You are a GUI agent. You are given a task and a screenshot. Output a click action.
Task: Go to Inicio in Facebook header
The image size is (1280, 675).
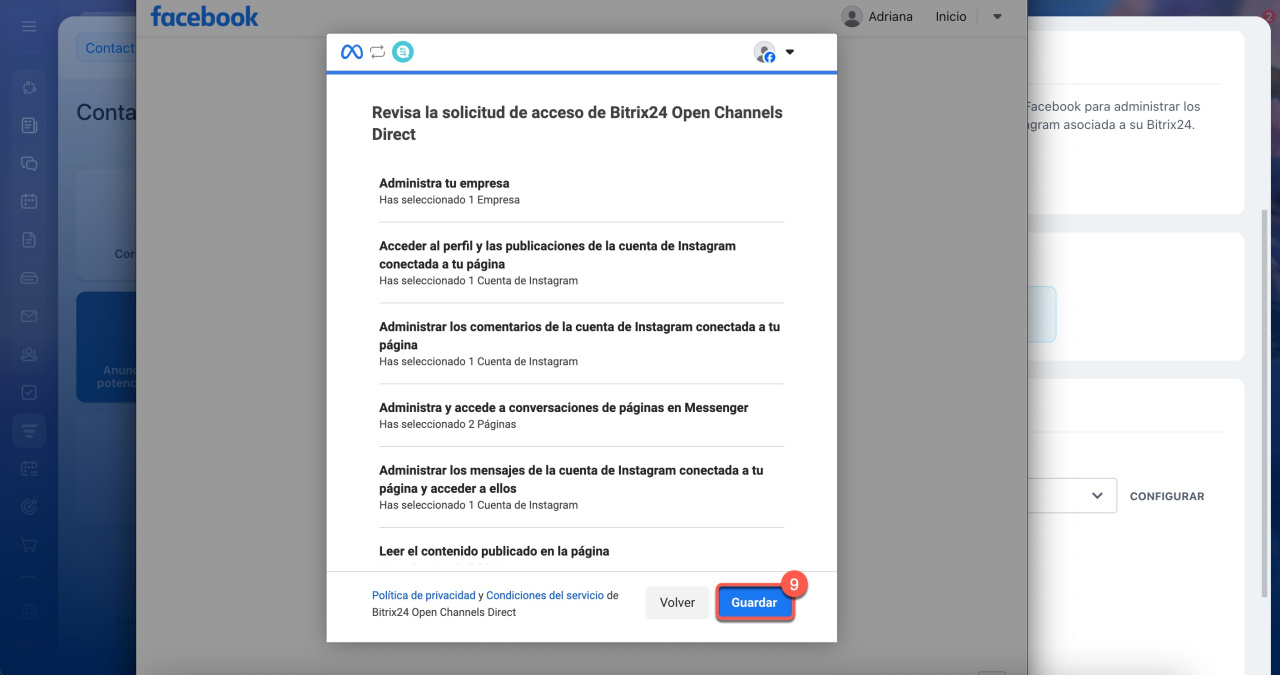pyautogui.click(x=951, y=16)
